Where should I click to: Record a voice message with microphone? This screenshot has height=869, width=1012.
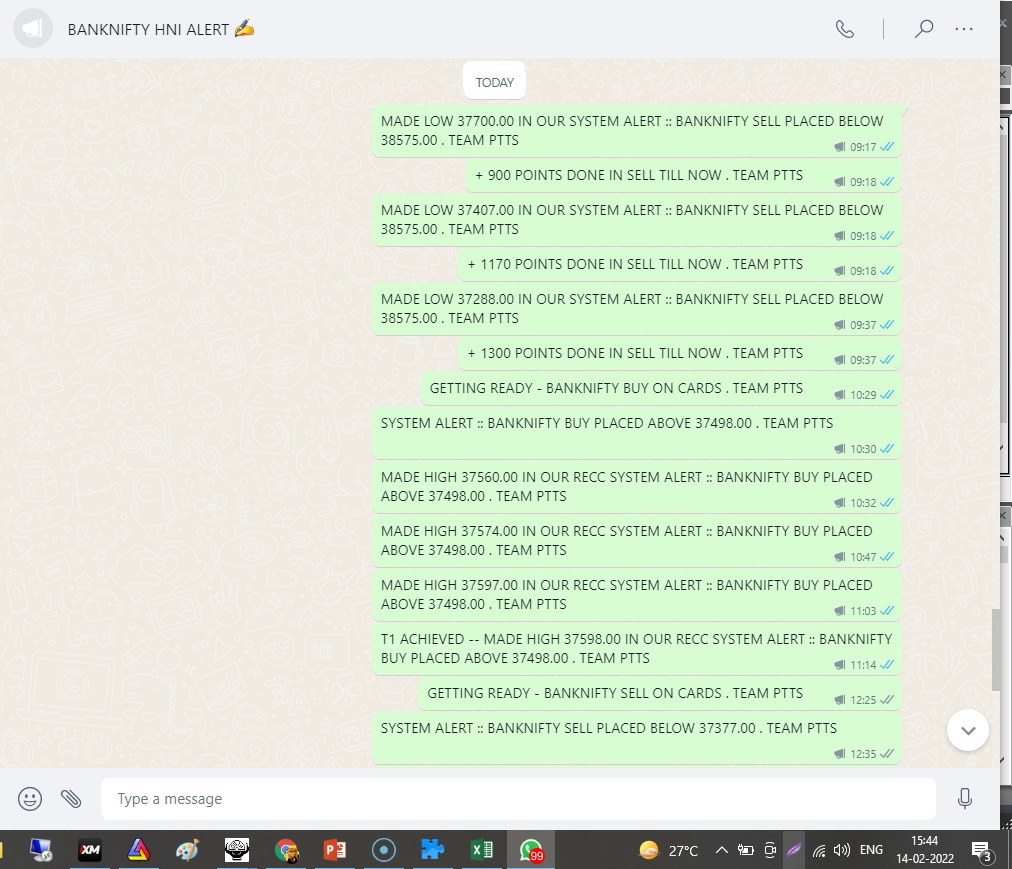(x=964, y=799)
